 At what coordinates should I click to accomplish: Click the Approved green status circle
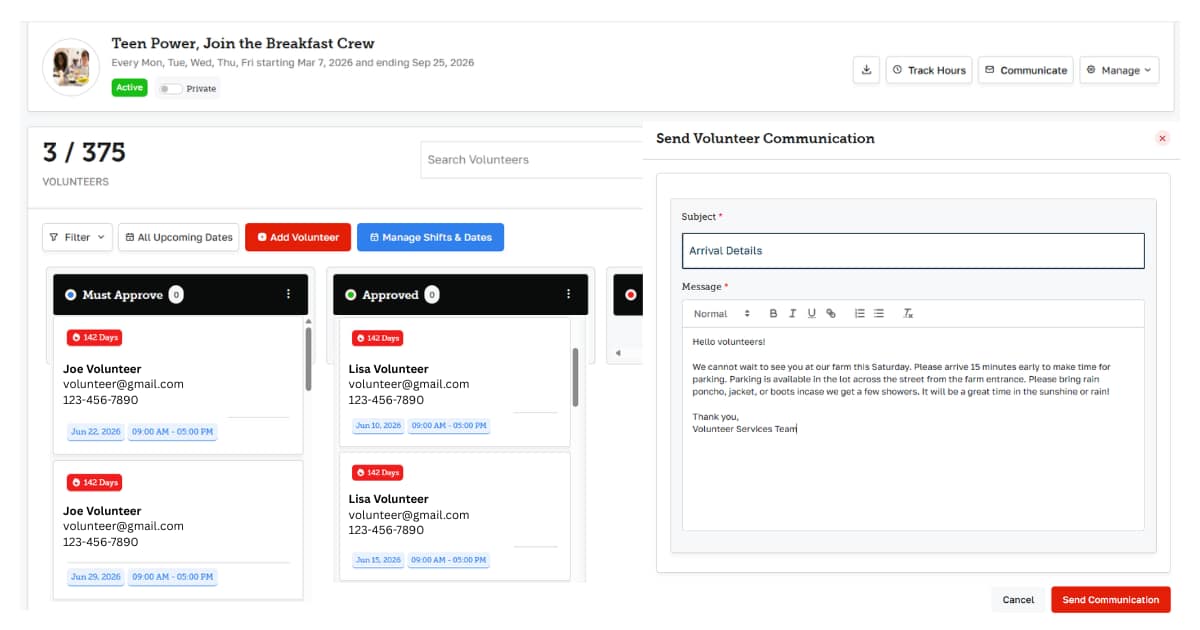click(350, 295)
